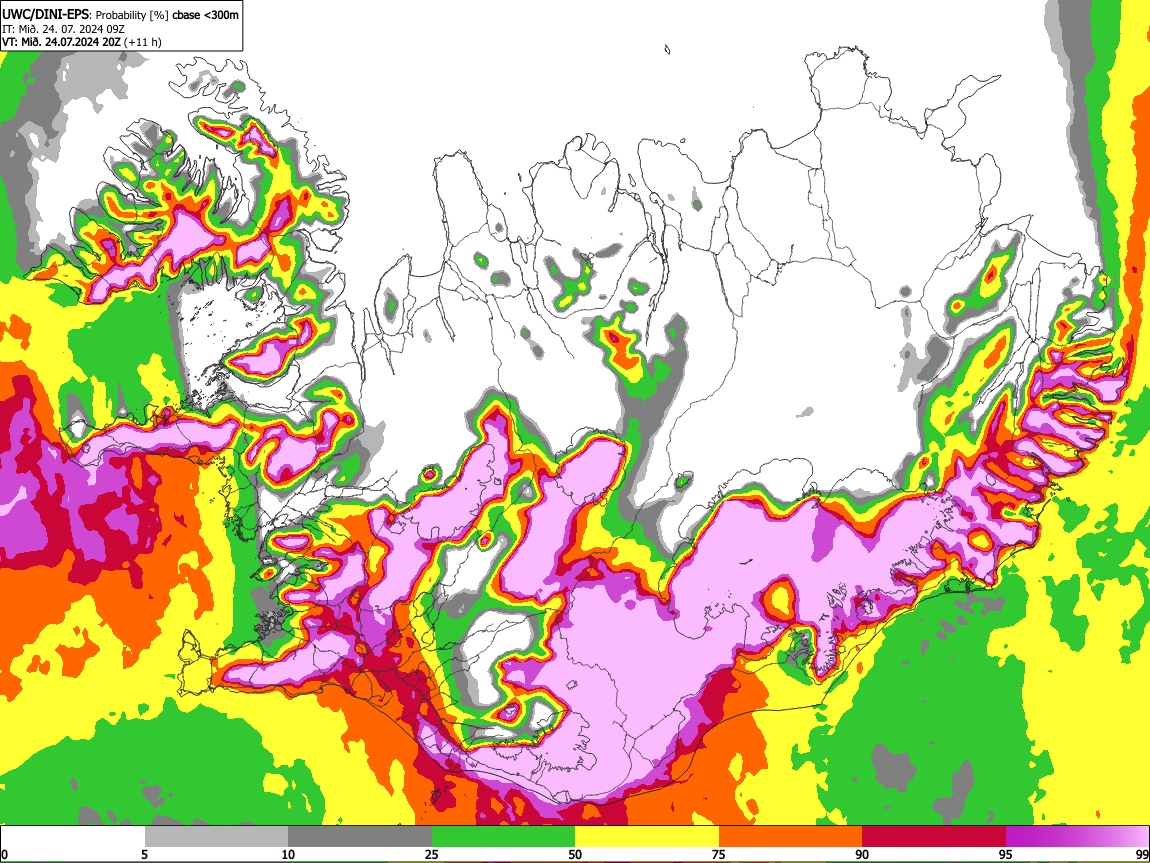This screenshot has height=863, width=1150.
Task: Click the IT initial time line
Action: point(63,29)
